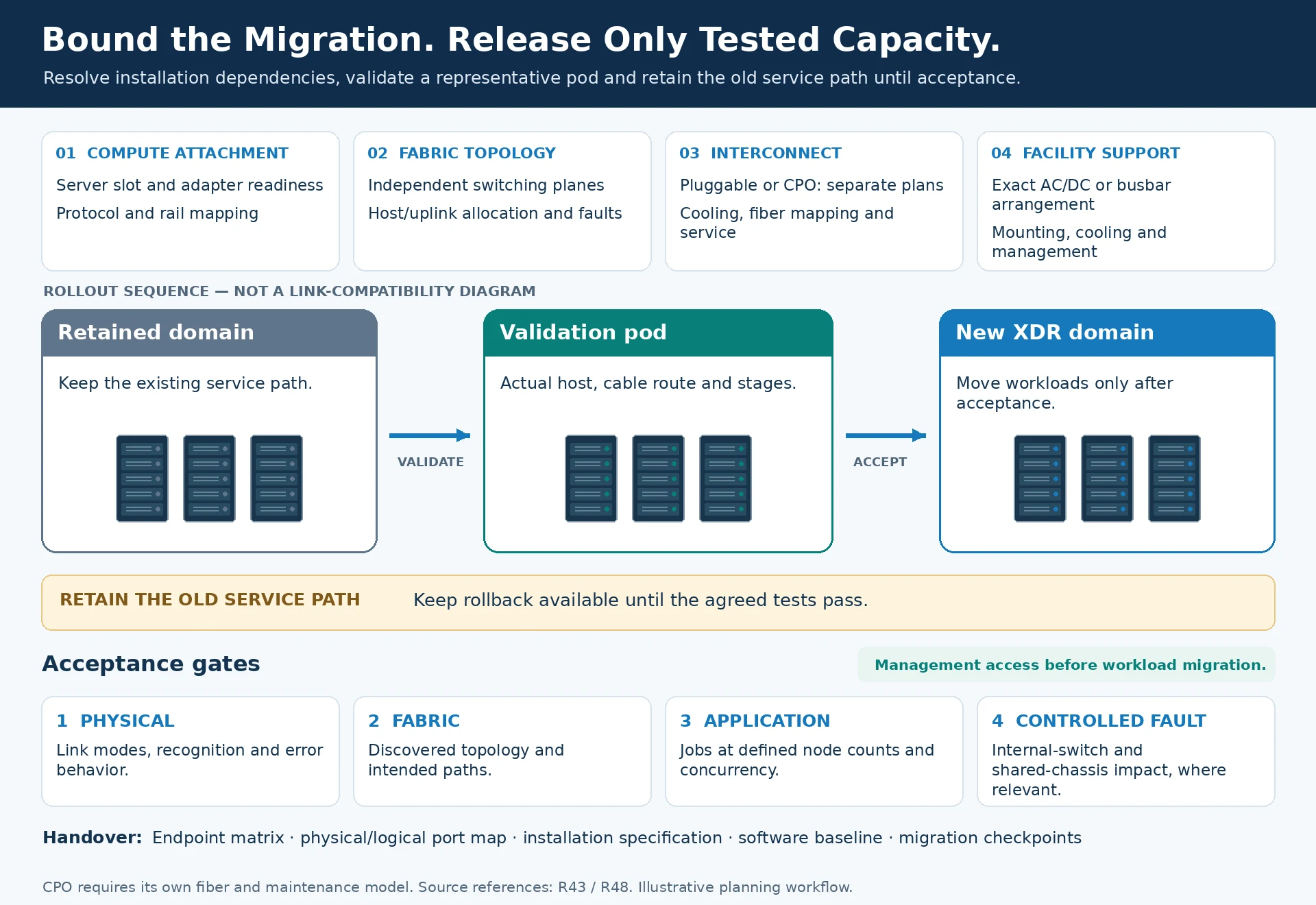Click the Handover: label
The height and width of the screenshot is (905, 1316).
click(93, 838)
